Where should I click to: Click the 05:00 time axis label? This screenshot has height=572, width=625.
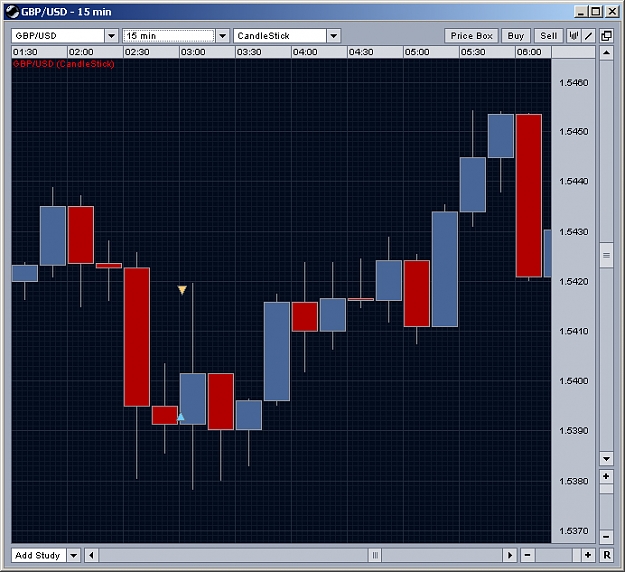click(417, 52)
